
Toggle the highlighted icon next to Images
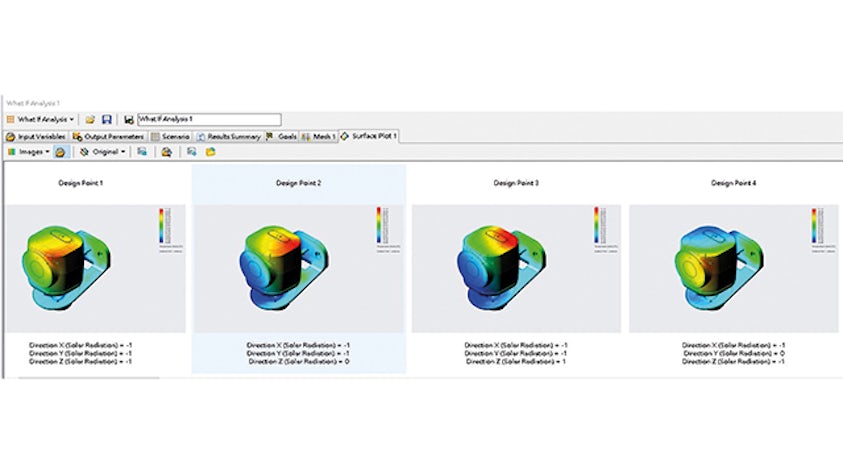60,152
